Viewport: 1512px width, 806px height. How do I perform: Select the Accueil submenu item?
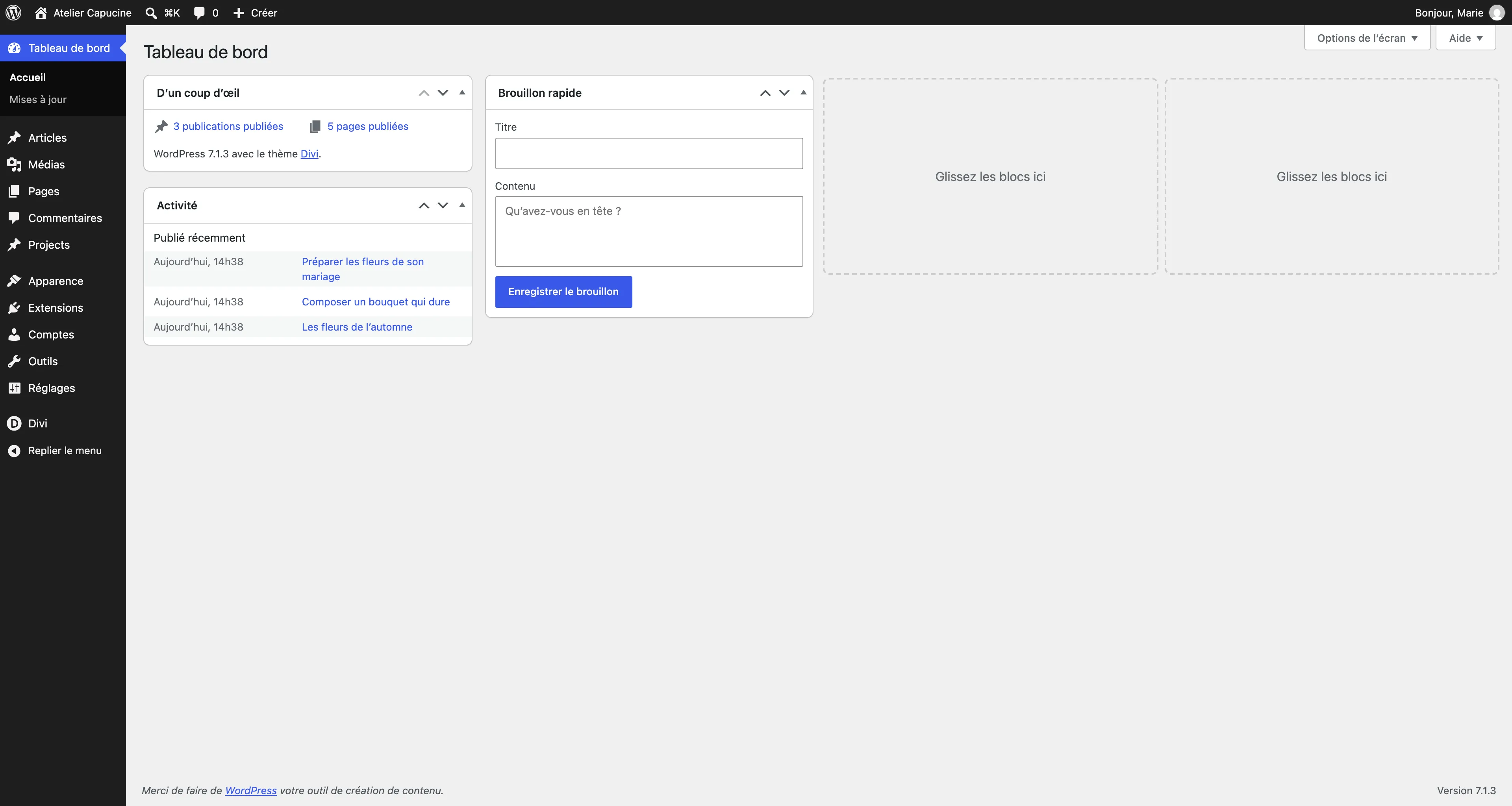(x=28, y=78)
